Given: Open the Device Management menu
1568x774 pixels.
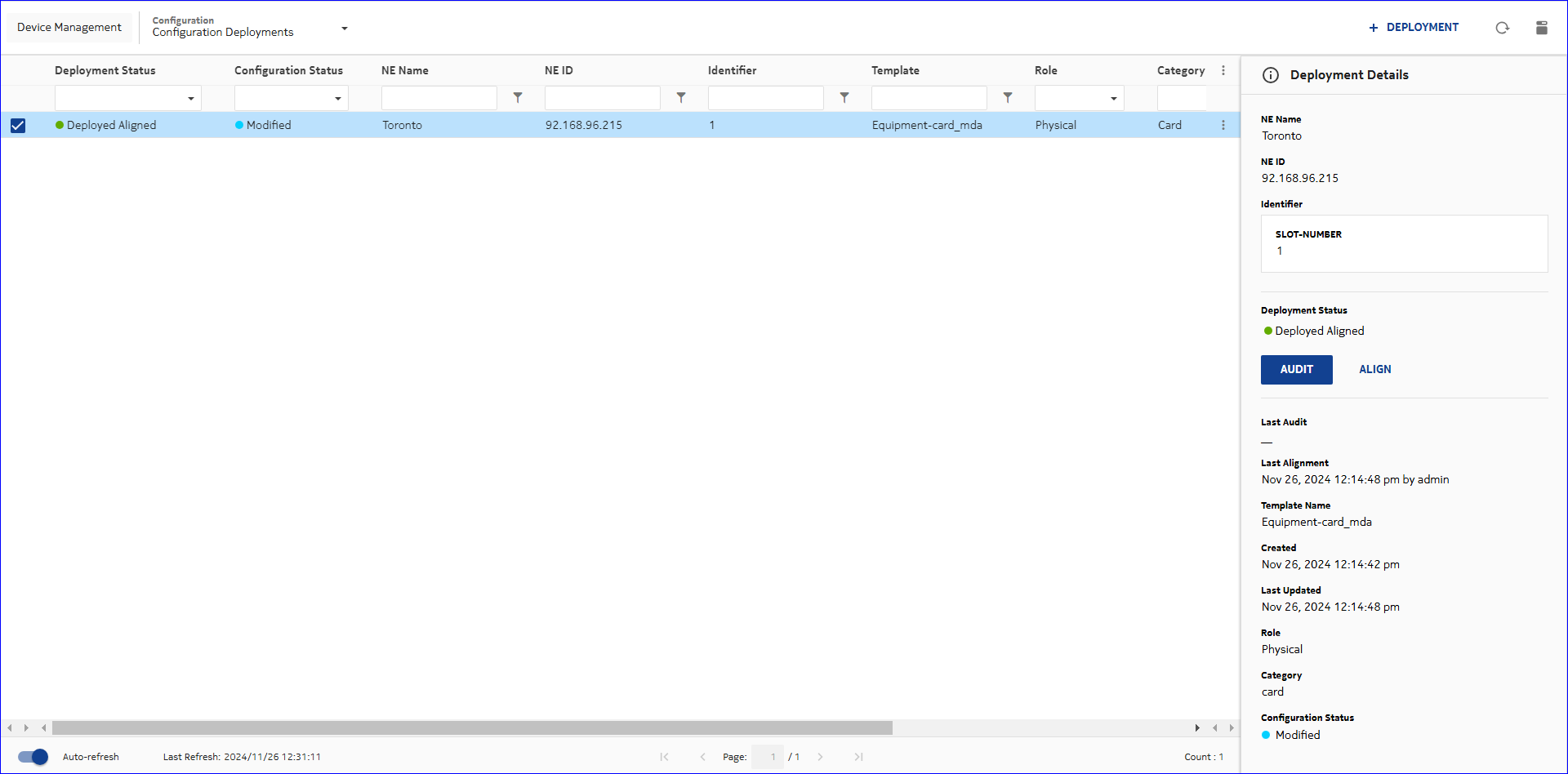Looking at the screenshot, I should pos(69,28).
